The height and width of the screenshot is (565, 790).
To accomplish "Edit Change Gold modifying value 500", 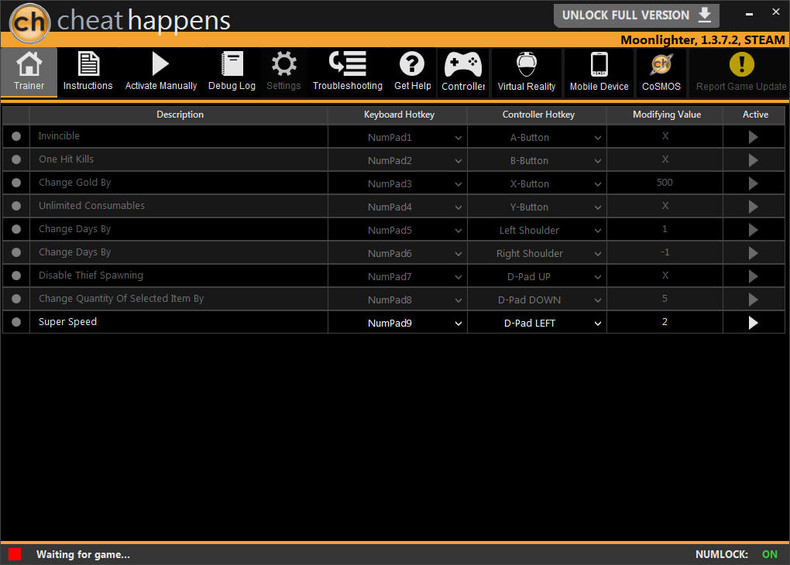I will [665, 182].
